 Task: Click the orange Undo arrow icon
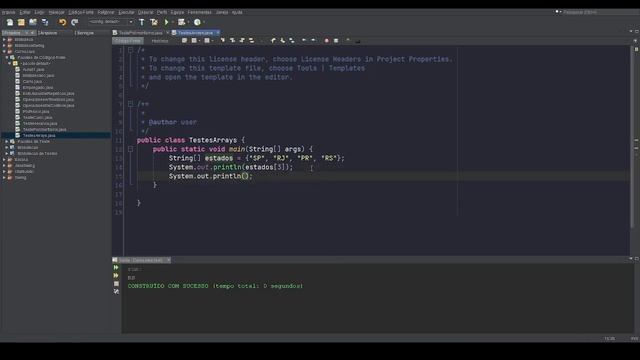click(x=62, y=22)
